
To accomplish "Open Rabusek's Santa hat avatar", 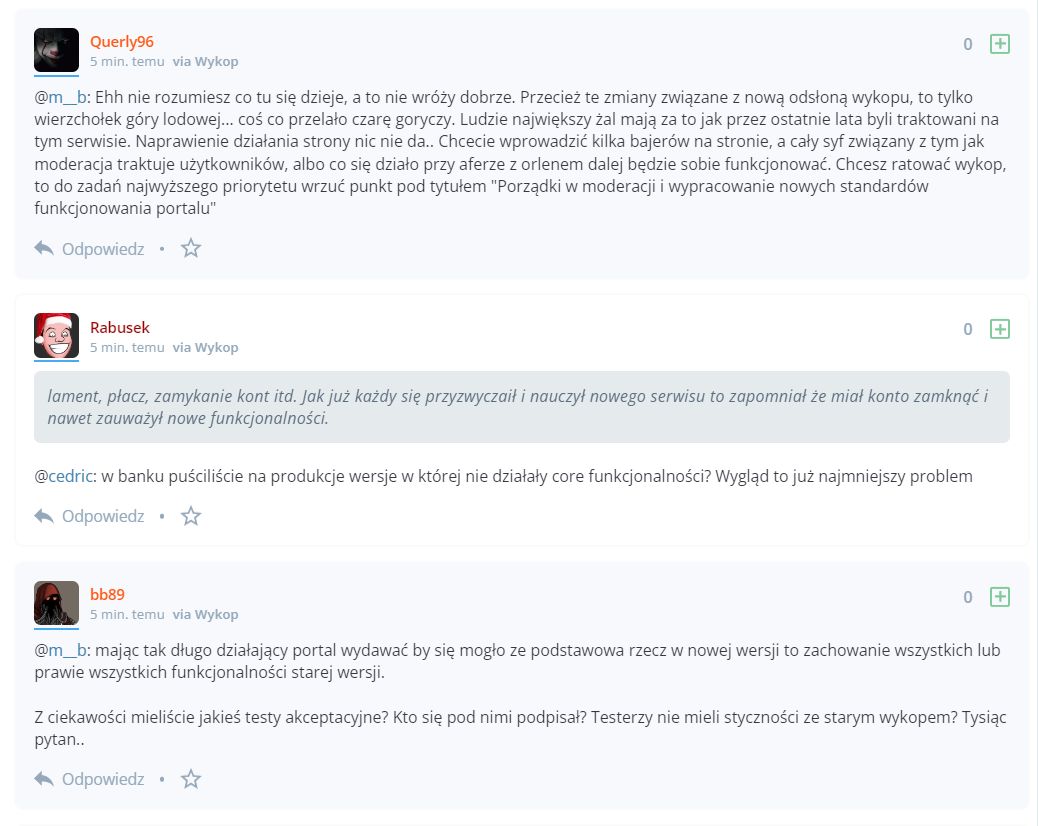I will (56, 336).
